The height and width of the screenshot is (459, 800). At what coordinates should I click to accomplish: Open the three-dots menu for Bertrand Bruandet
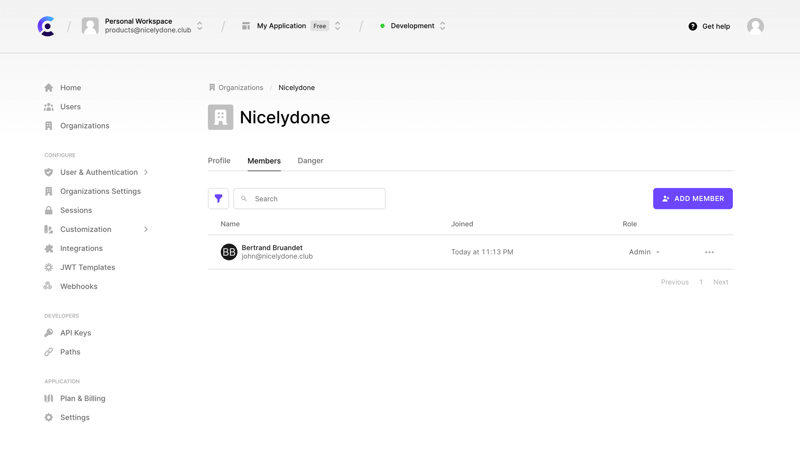pos(709,252)
